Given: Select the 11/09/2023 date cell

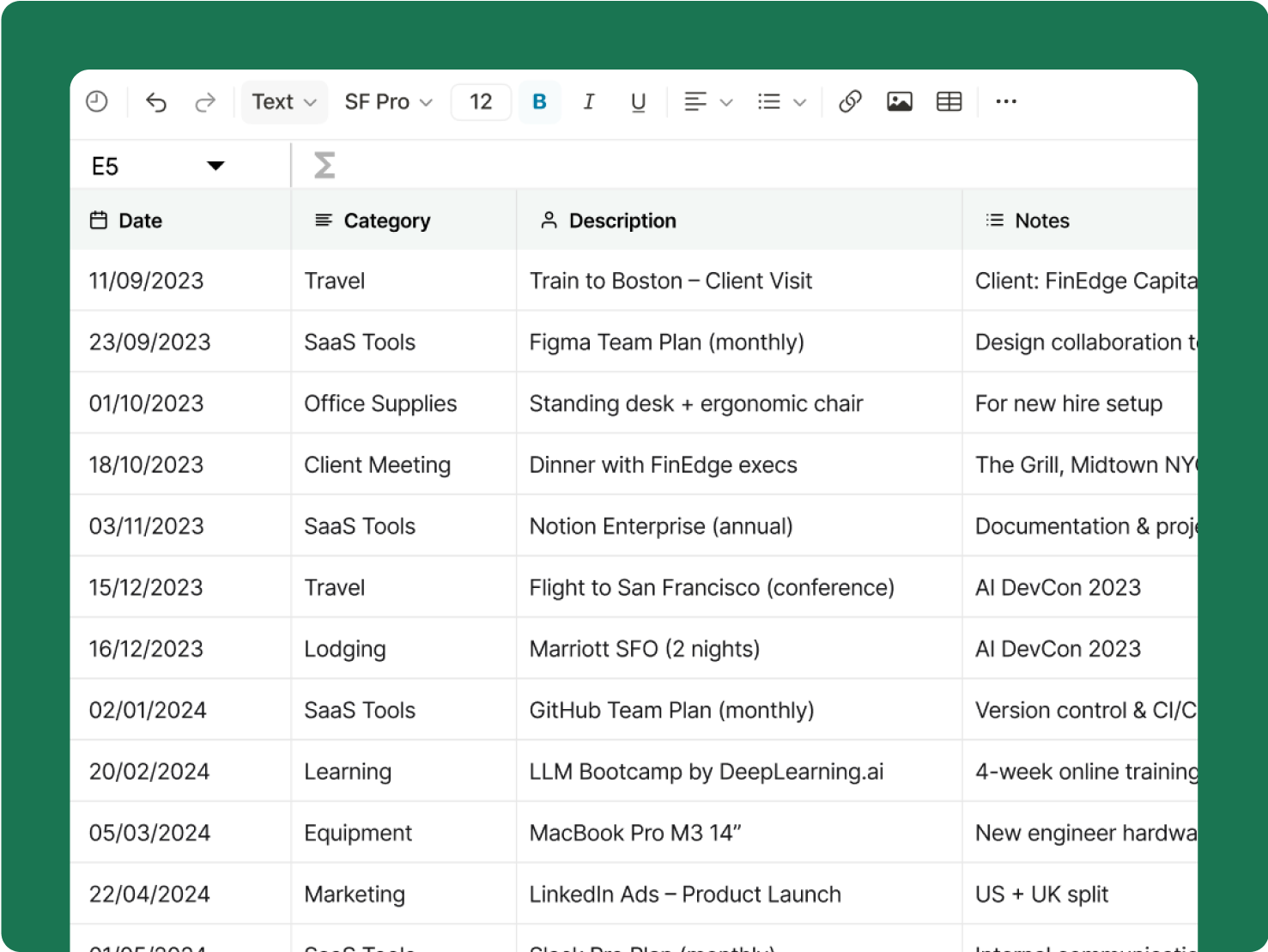Looking at the screenshot, I should (x=180, y=281).
